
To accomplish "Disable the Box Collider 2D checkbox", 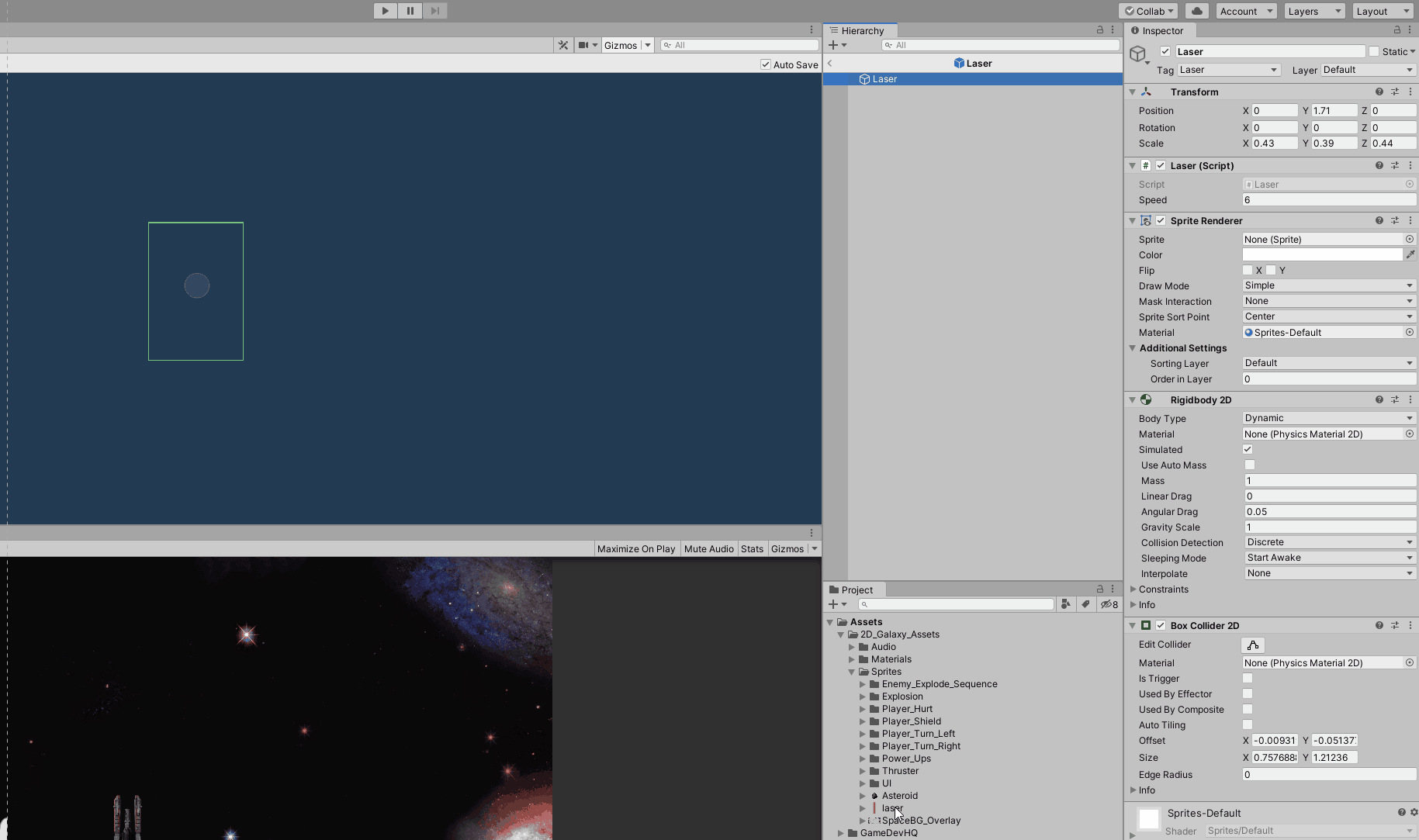I will pyautogui.click(x=1161, y=626).
